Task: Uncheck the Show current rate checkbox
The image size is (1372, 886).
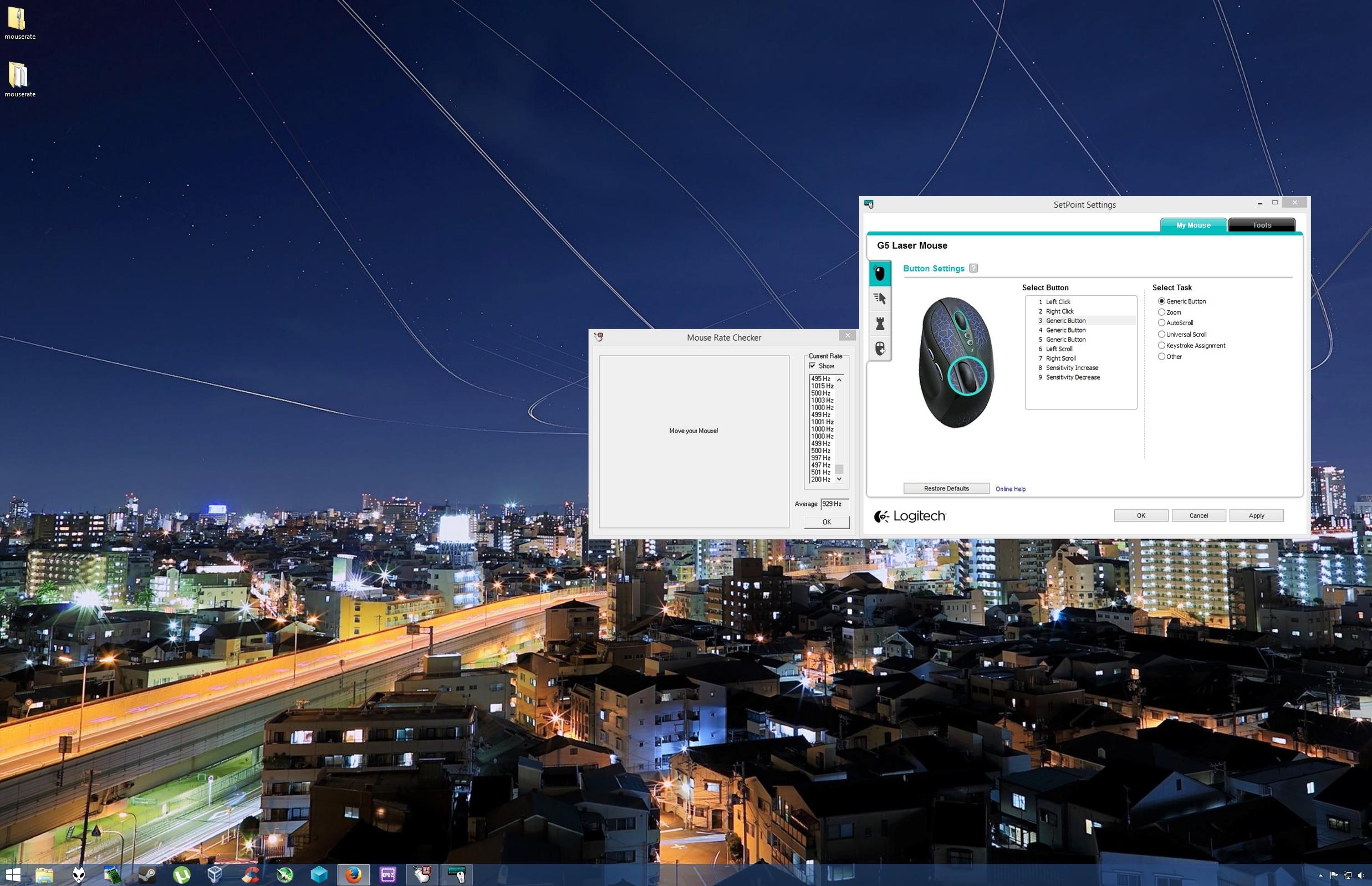Action: pos(812,366)
